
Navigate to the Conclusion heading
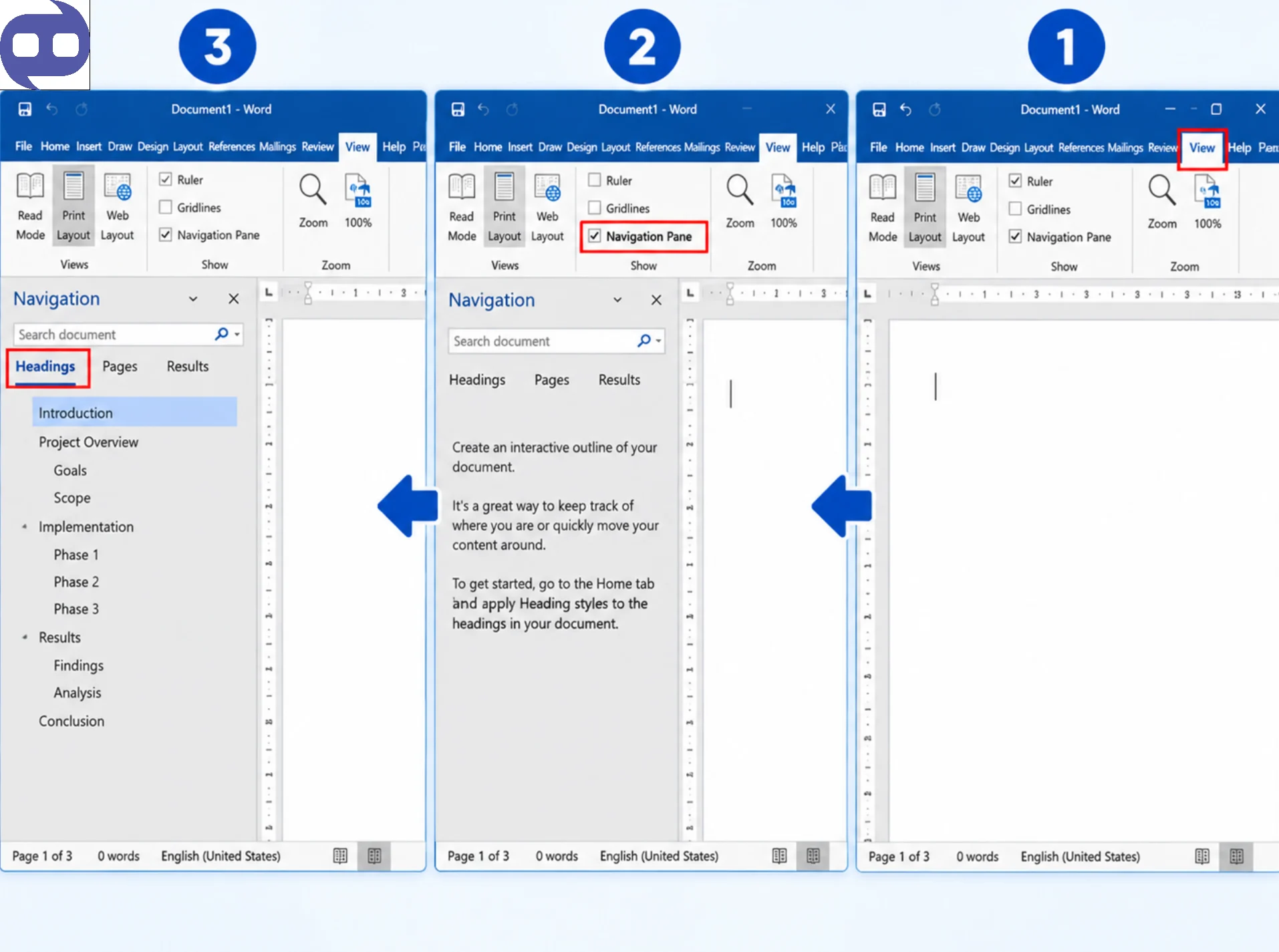coord(72,721)
